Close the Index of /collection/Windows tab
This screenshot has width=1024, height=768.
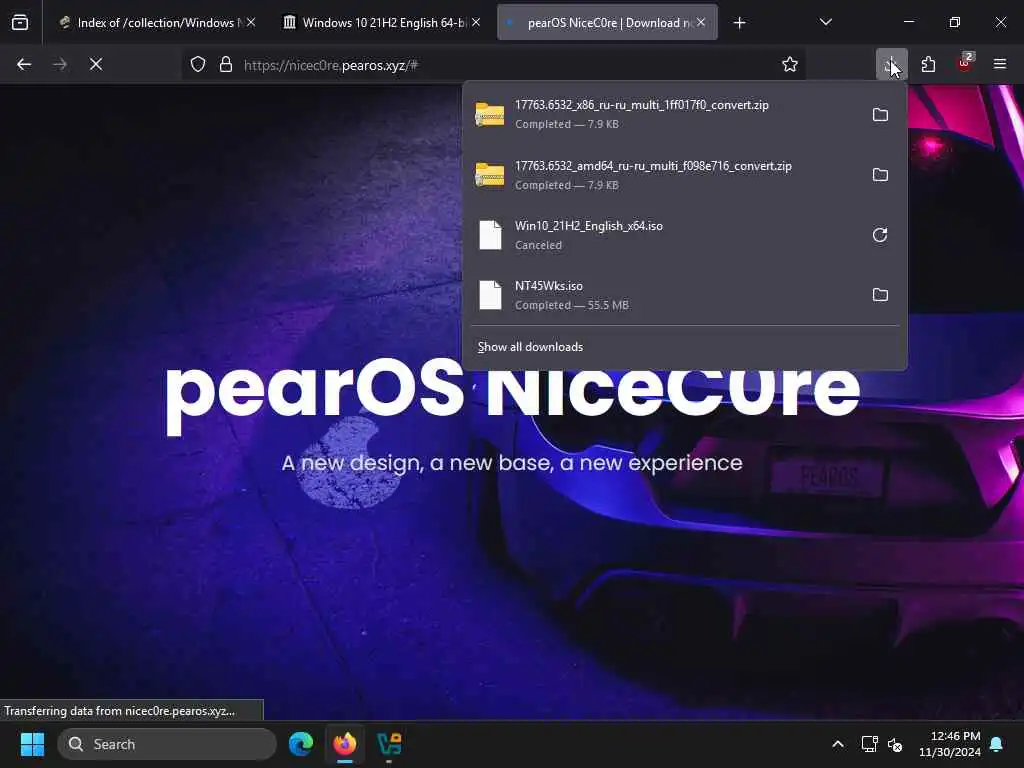click(251, 23)
